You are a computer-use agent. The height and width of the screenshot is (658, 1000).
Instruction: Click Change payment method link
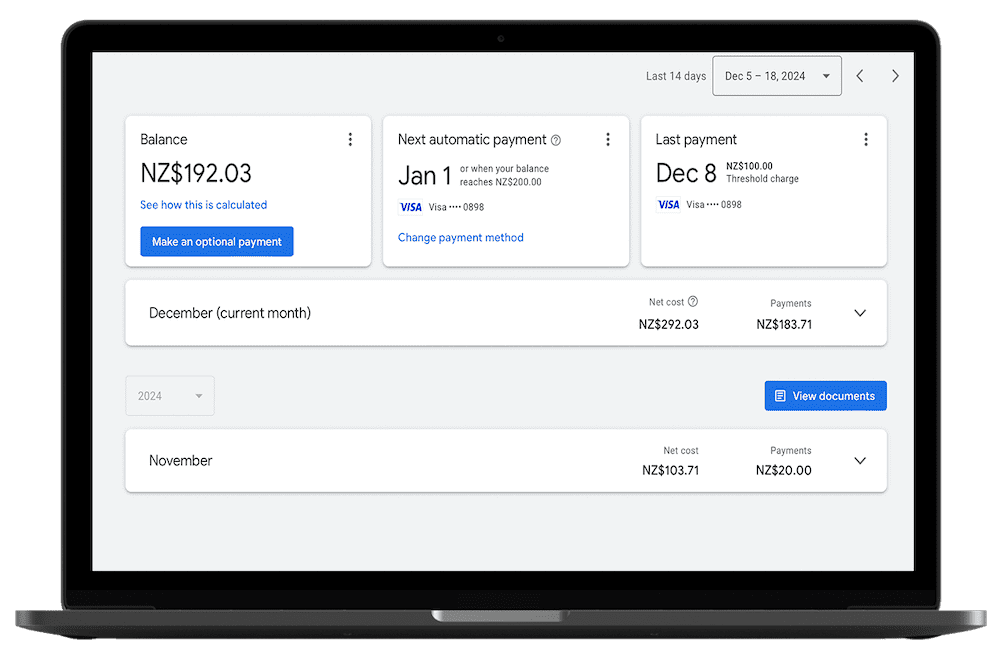point(460,238)
